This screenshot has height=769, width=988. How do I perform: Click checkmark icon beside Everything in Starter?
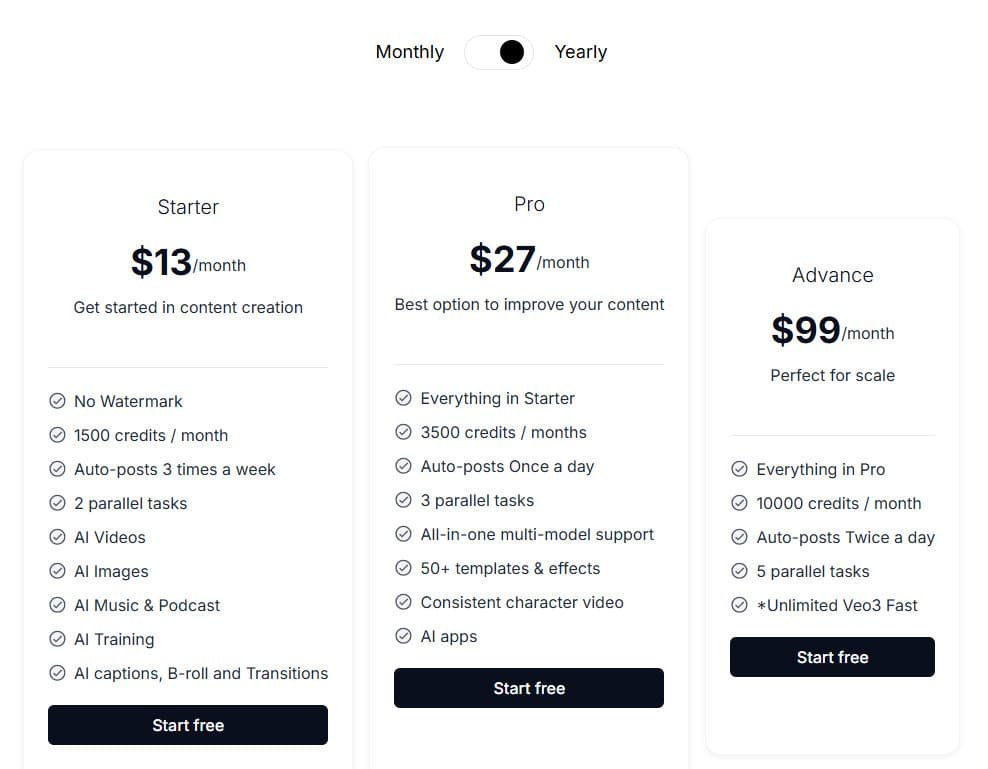pos(404,398)
